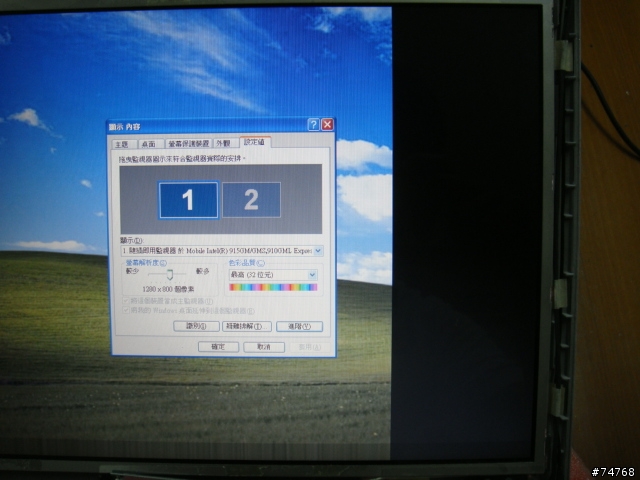Select monitor 1 thumbnail

tap(189, 200)
